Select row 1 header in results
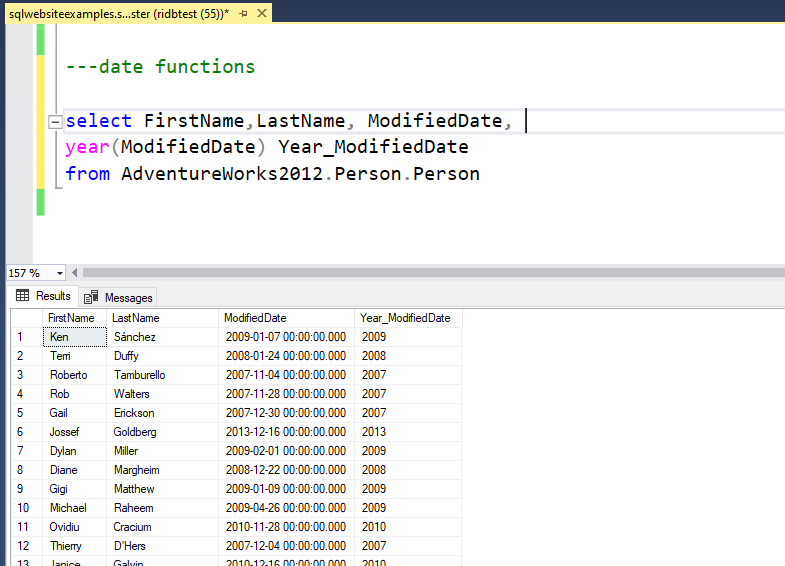This screenshot has height=566, width=785. pyautogui.click(x=27, y=337)
